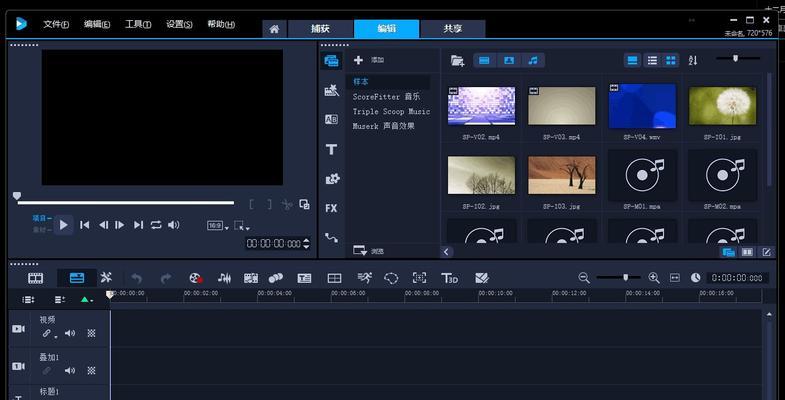The height and width of the screenshot is (400, 785).
Task: Import media files with folder-plus icon
Action: 457,61
